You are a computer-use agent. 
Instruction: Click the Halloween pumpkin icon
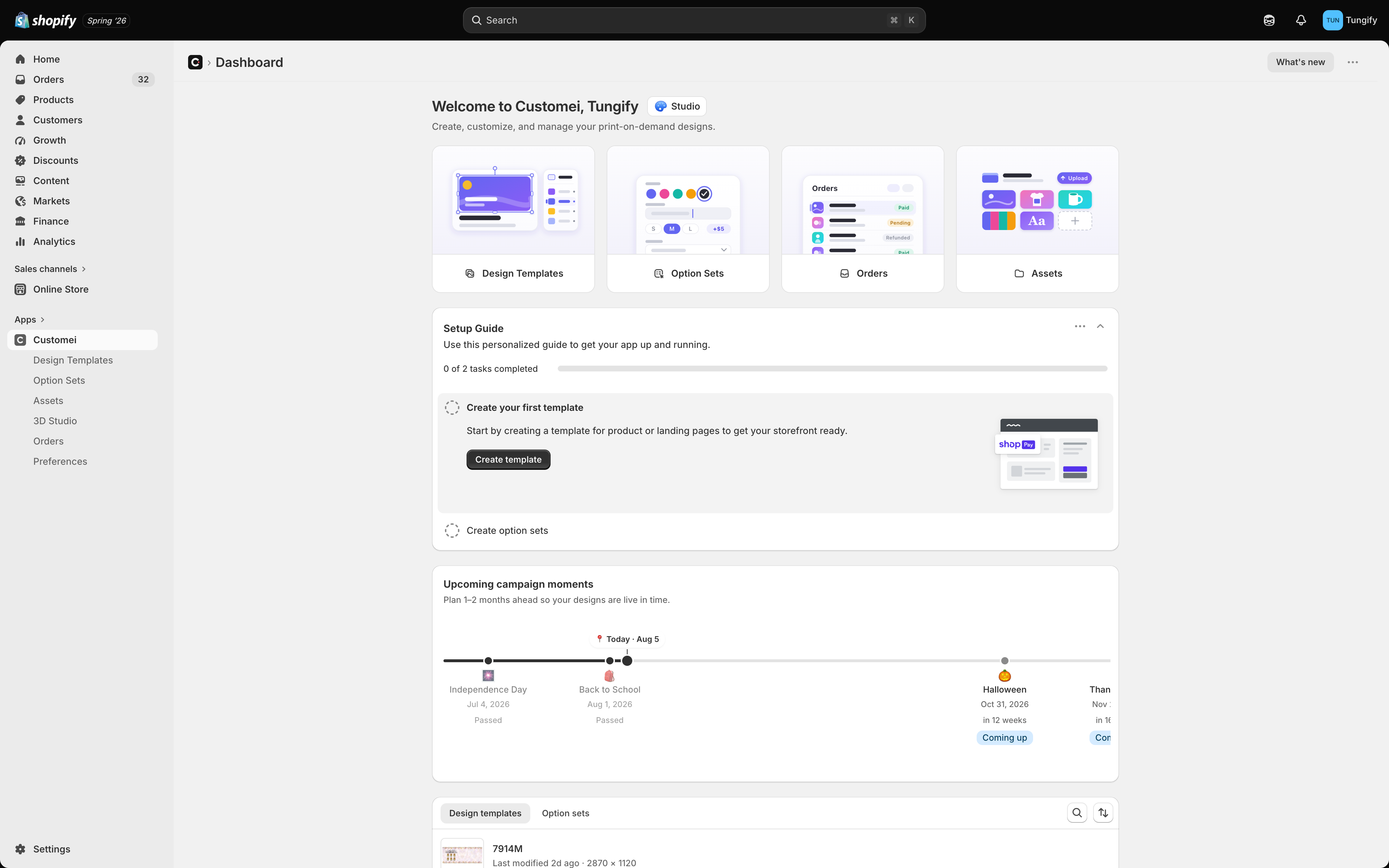tap(1004, 676)
